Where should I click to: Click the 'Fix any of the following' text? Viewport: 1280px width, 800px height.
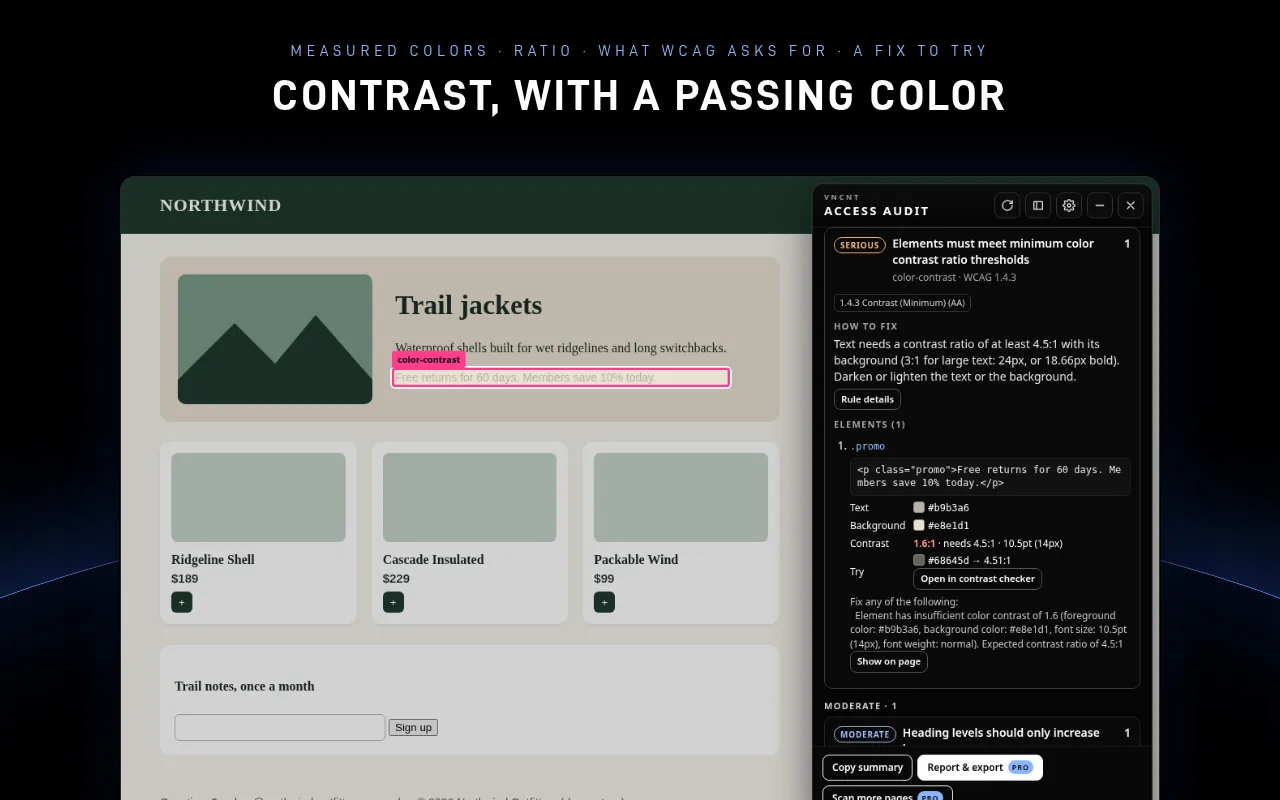tap(904, 602)
